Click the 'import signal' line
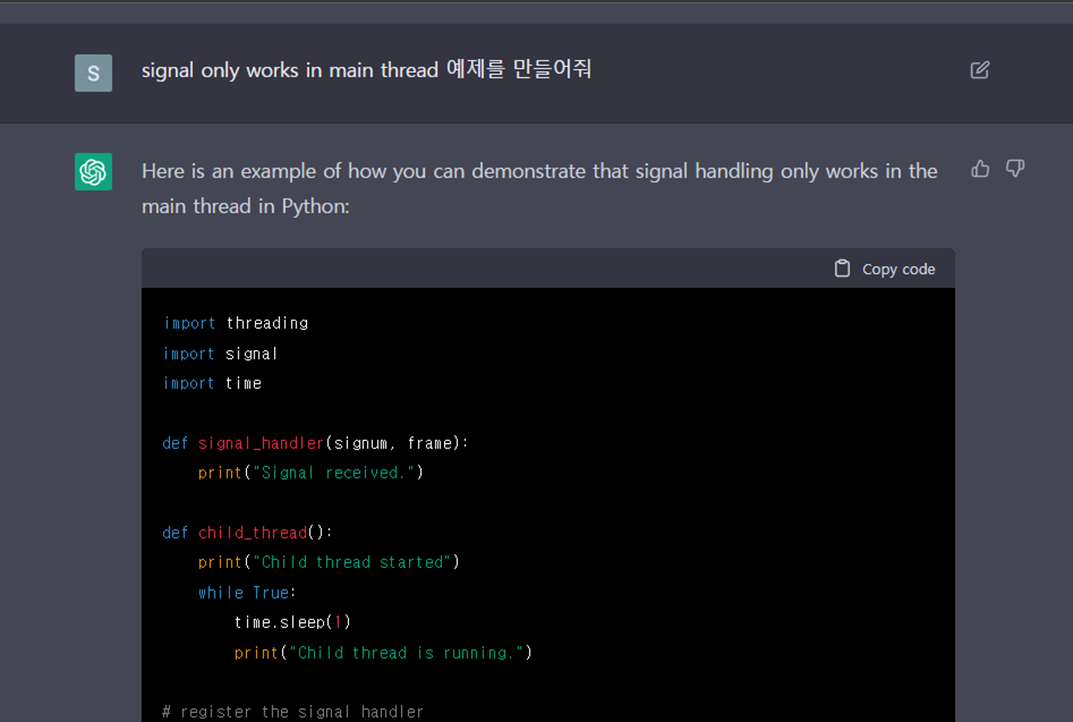The width and height of the screenshot is (1073, 722). tap(219, 353)
